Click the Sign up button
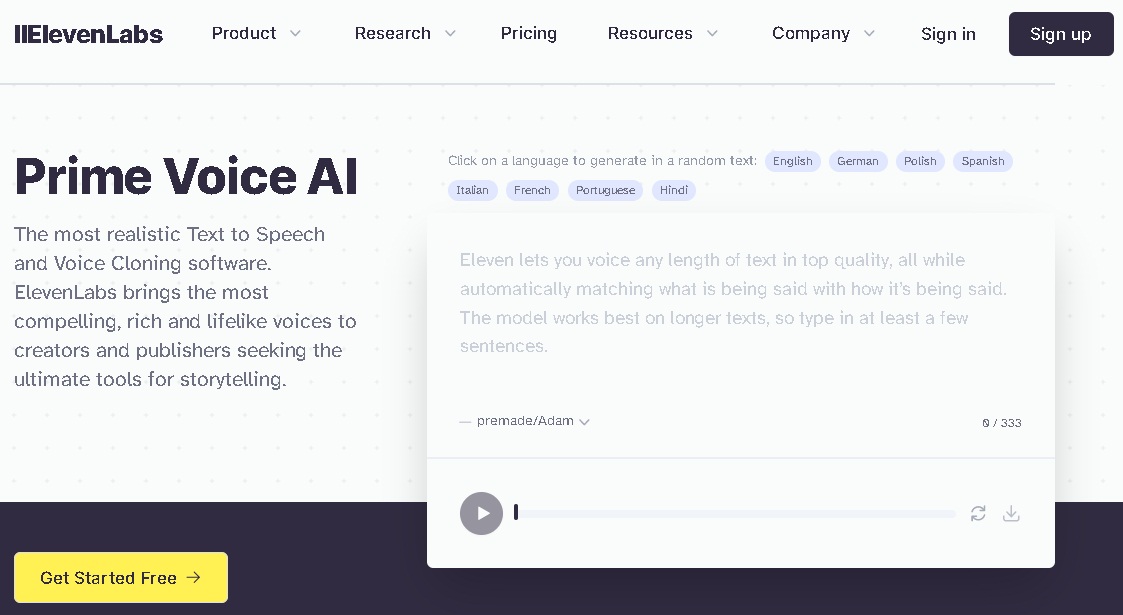Image resolution: width=1123 pixels, height=615 pixels. point(1061,34)
